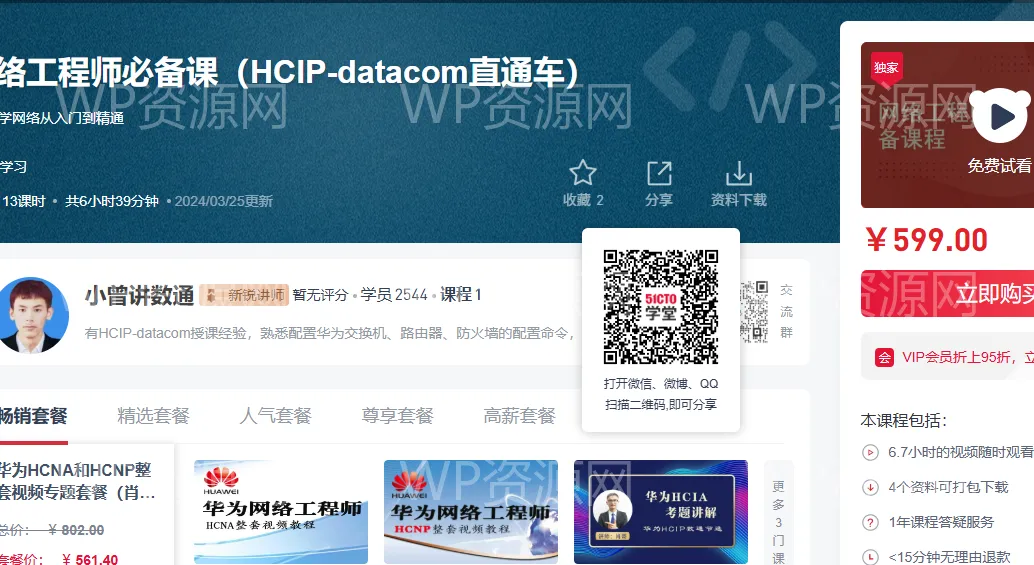Click the 学员 2544 count

(394, 295)
